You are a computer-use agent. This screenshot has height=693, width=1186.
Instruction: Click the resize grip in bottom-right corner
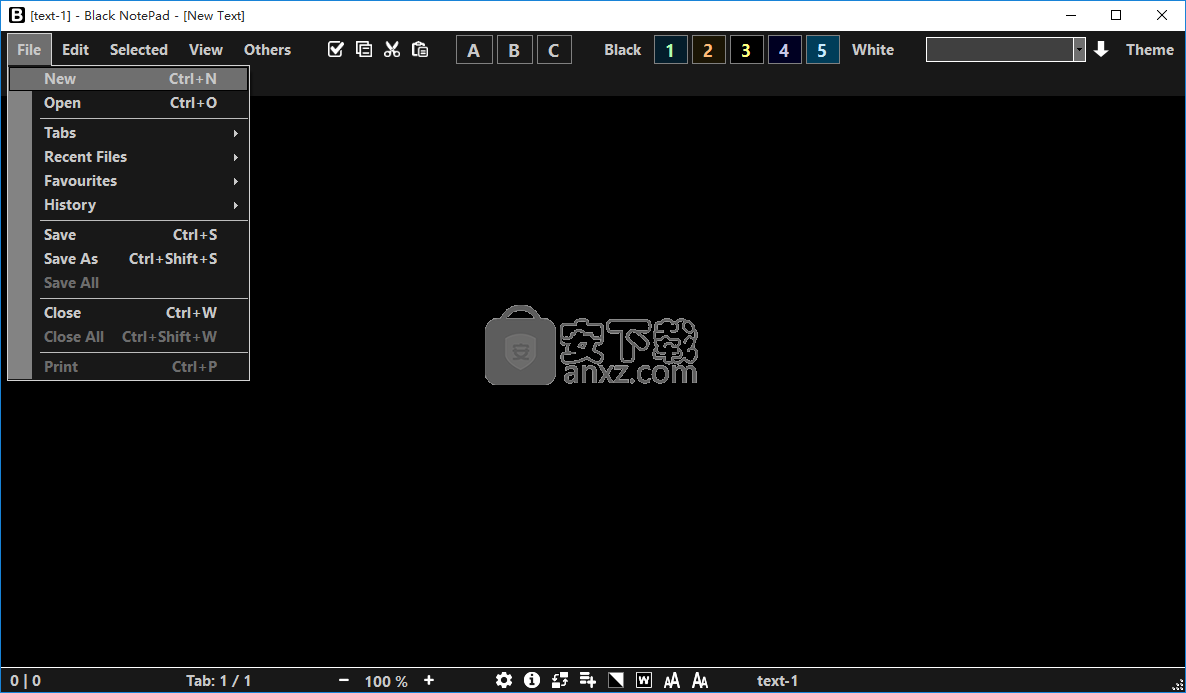coord(1177,685)
